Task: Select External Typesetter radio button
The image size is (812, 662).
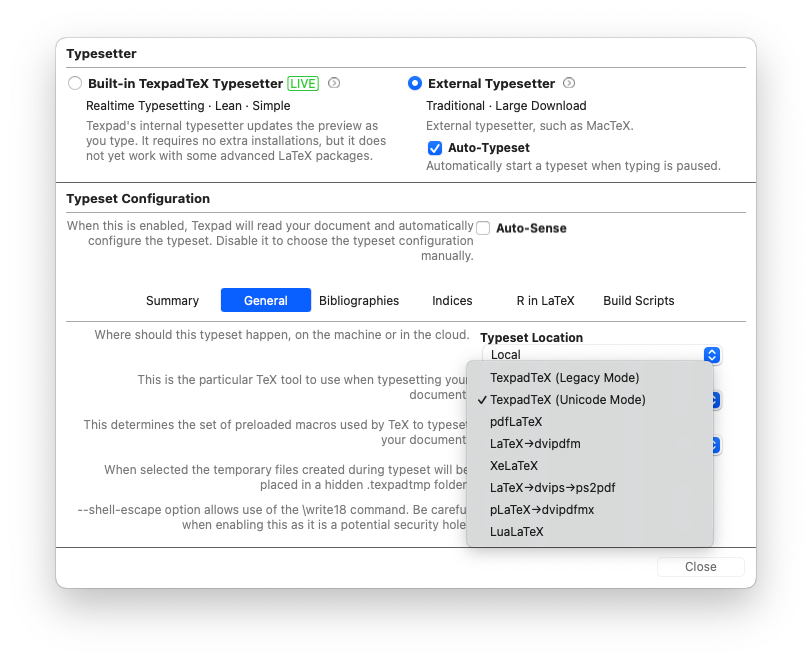Action: point(415,83)
